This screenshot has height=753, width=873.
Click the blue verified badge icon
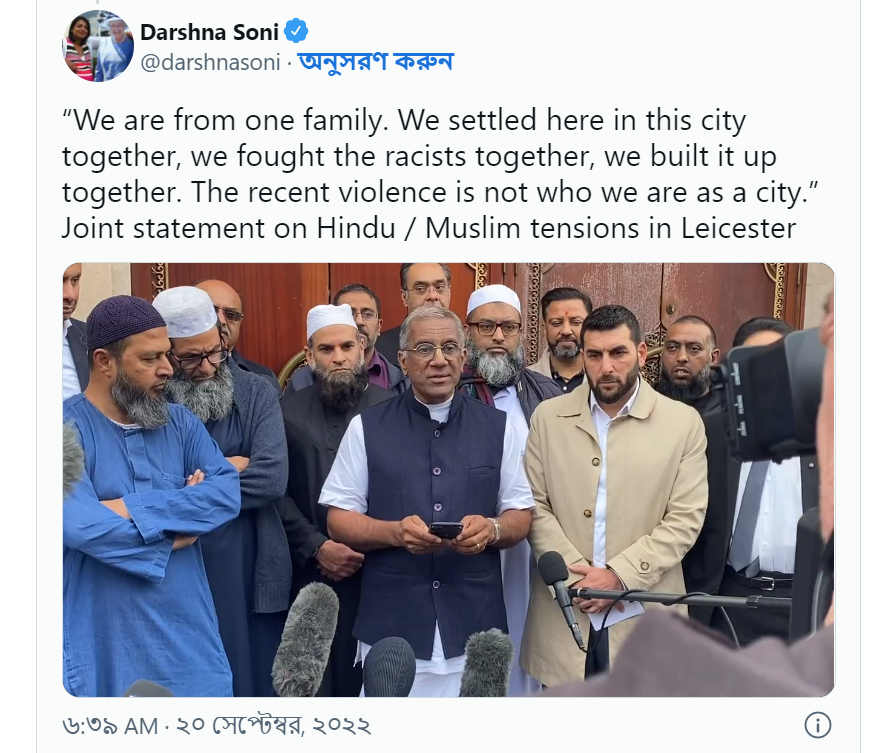tap(296, 31)
